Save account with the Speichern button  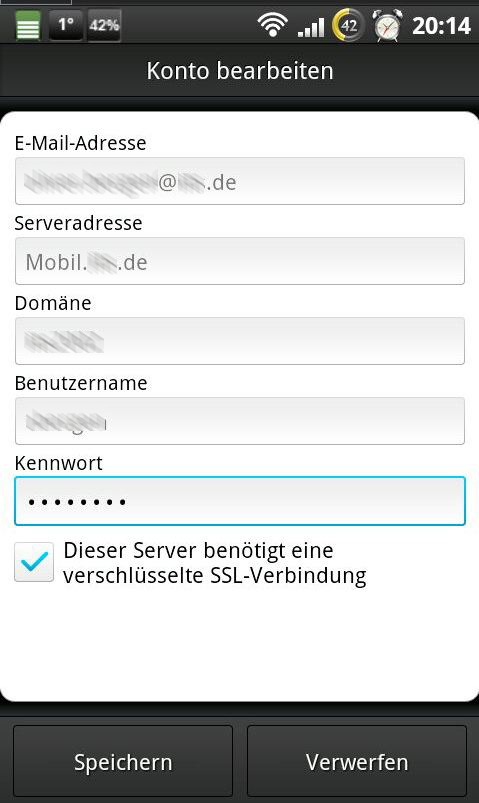pyautogui.click(x=123, y=762)
